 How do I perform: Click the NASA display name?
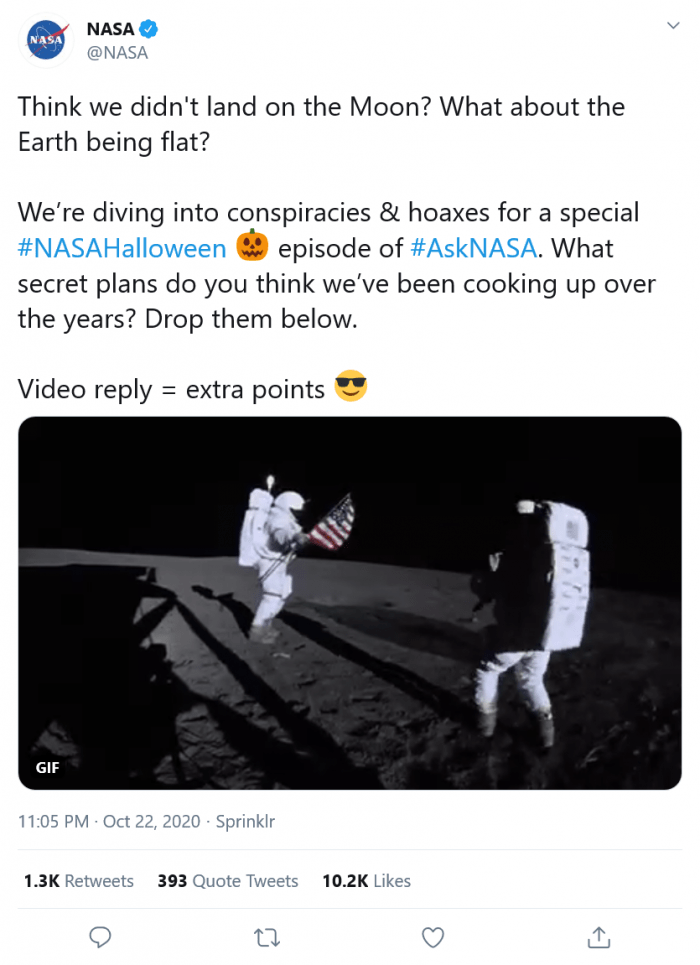[110, 29]
